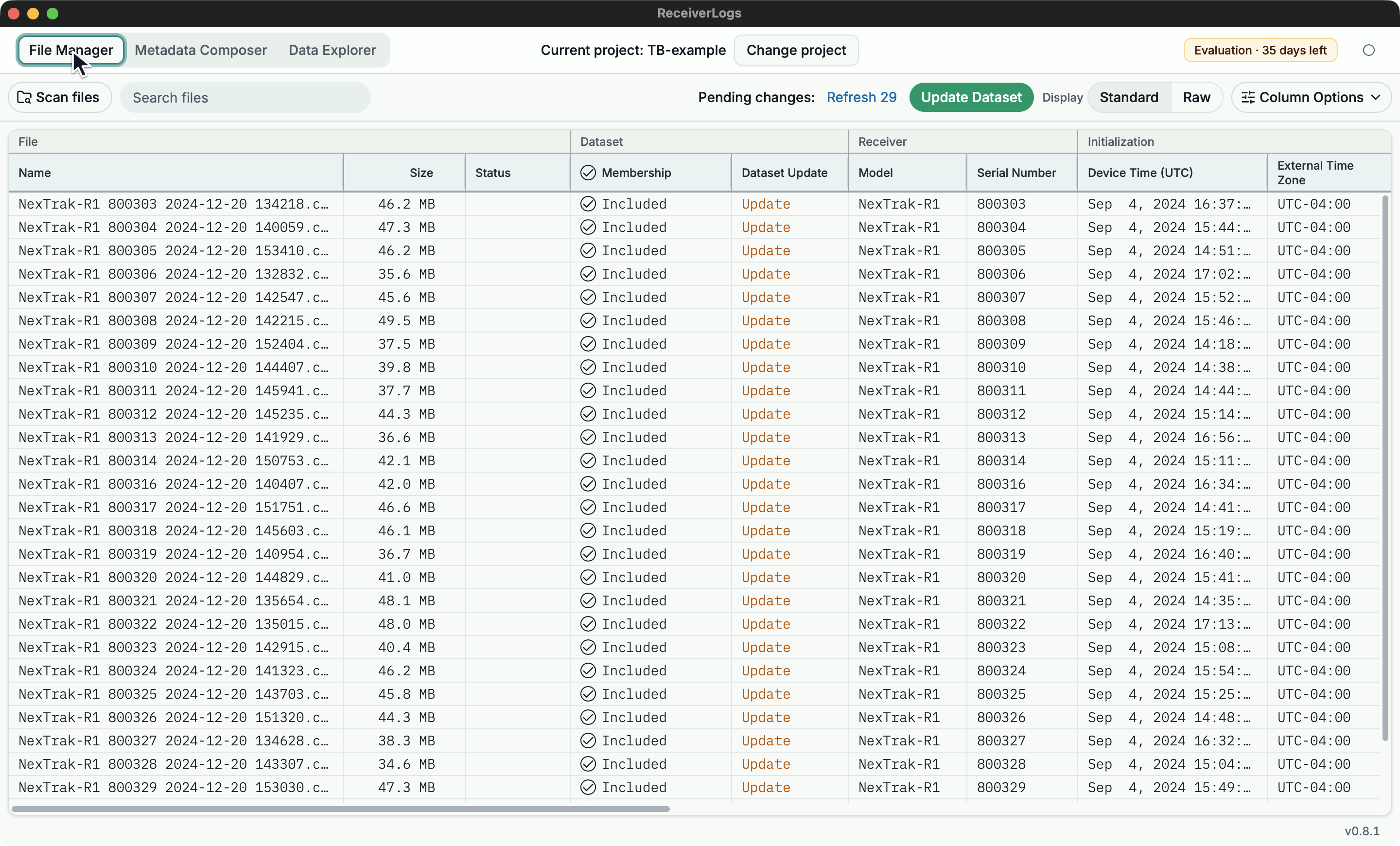Image resolution: width=1400 pixels, height=846 pixels.
Task: Focus the Search files field
Action: [245, 97]
